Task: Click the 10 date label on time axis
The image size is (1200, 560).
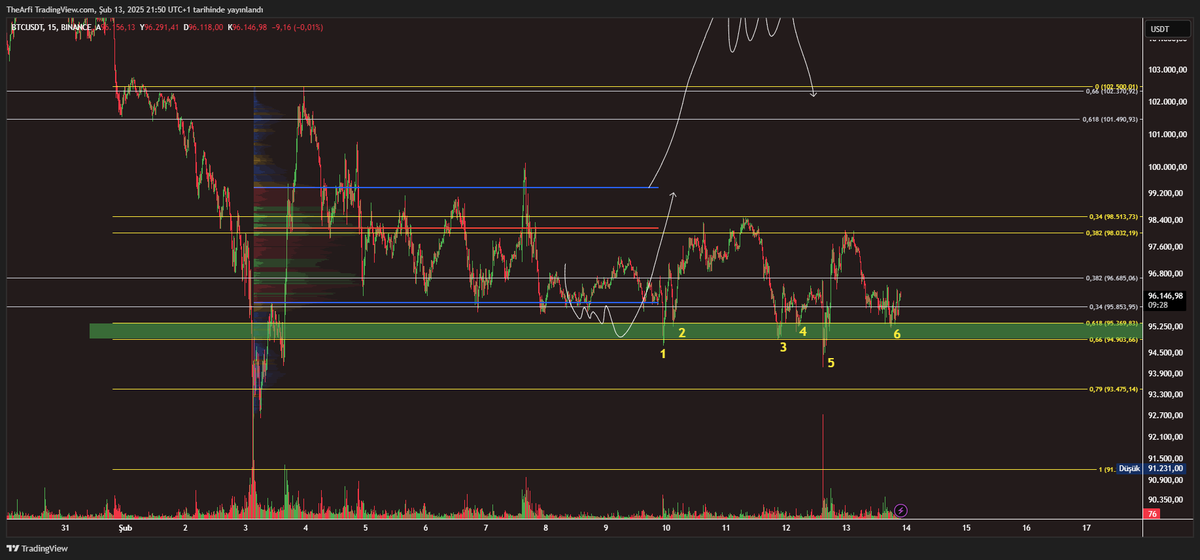Action: 665,526
